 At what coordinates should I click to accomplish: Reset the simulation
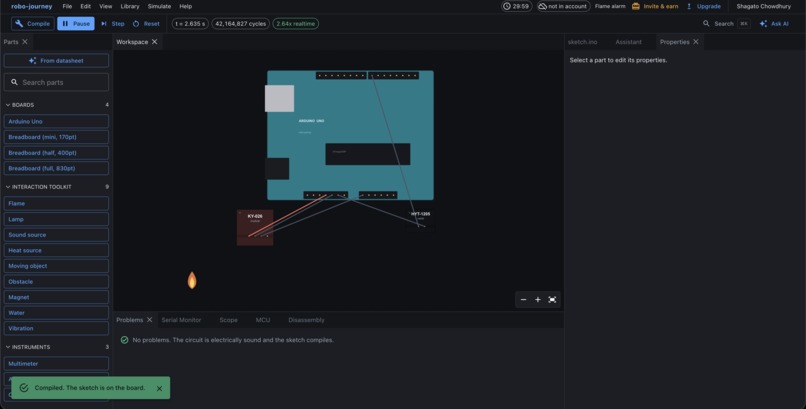click(x=146, y=24)
